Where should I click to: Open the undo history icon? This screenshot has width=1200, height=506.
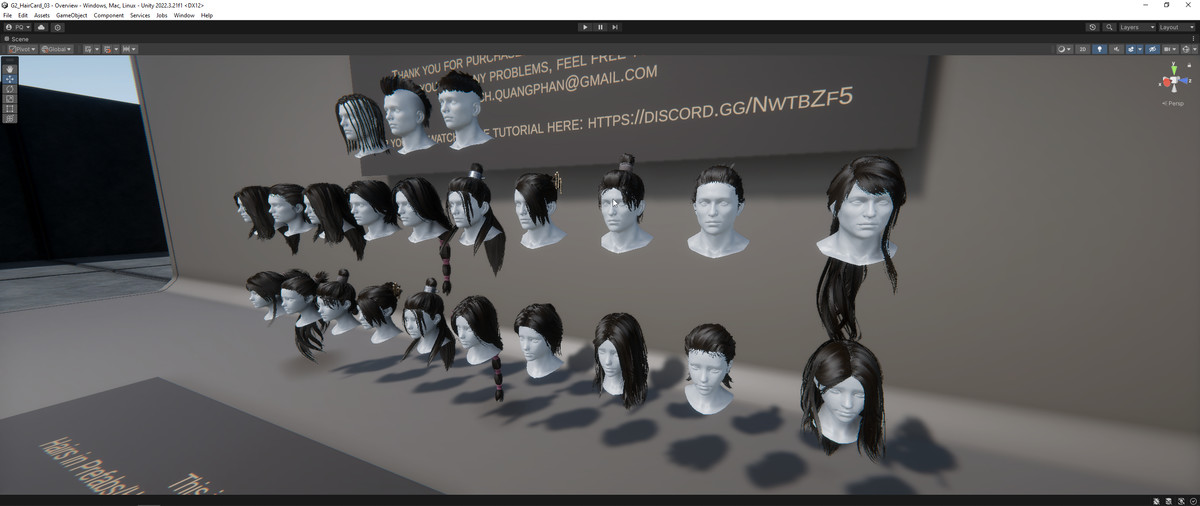tap(1092, 27)
